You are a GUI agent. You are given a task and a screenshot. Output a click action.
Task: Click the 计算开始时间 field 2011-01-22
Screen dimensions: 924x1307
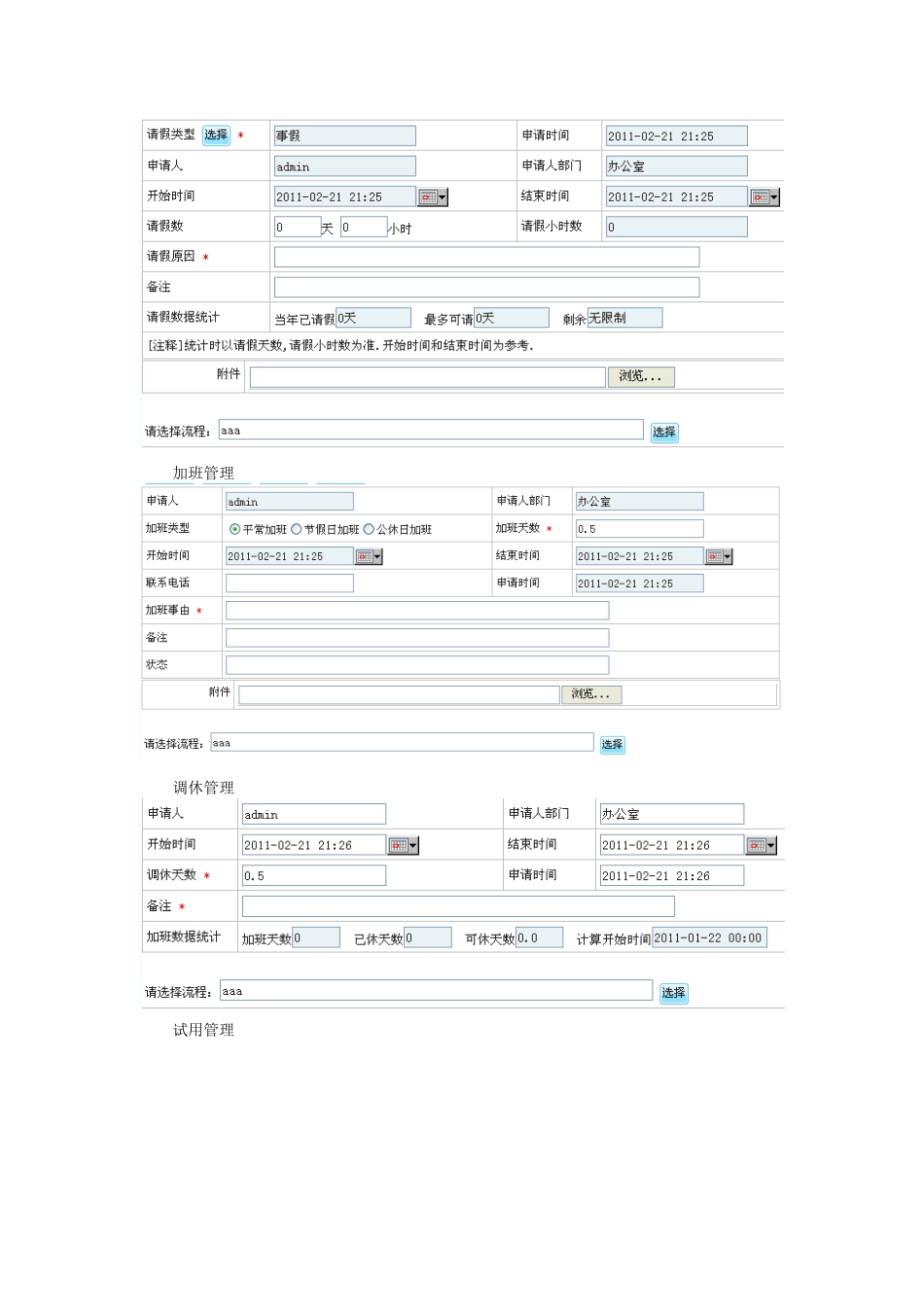tap(709, 937)
